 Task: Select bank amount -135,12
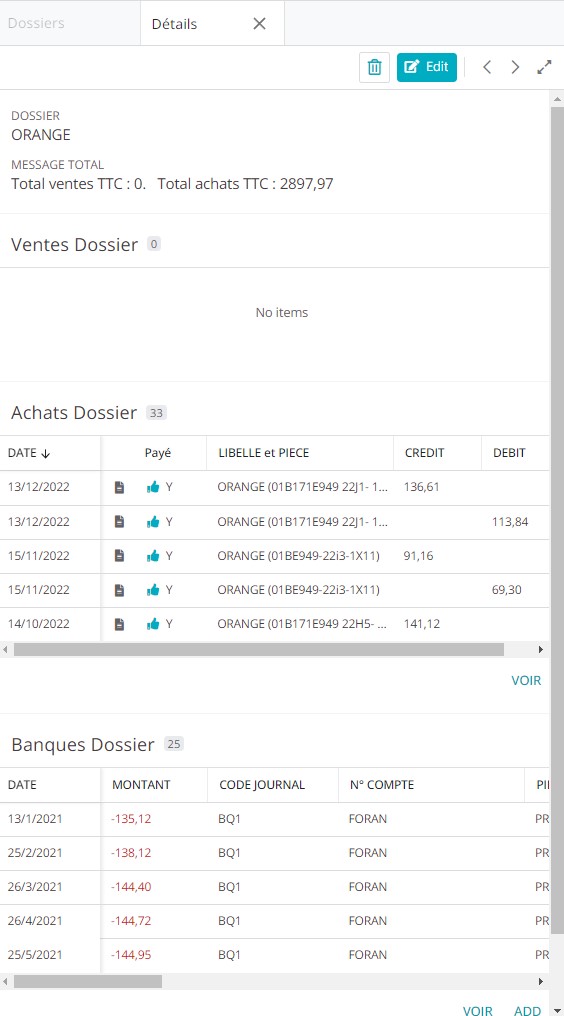coord(131,819)
